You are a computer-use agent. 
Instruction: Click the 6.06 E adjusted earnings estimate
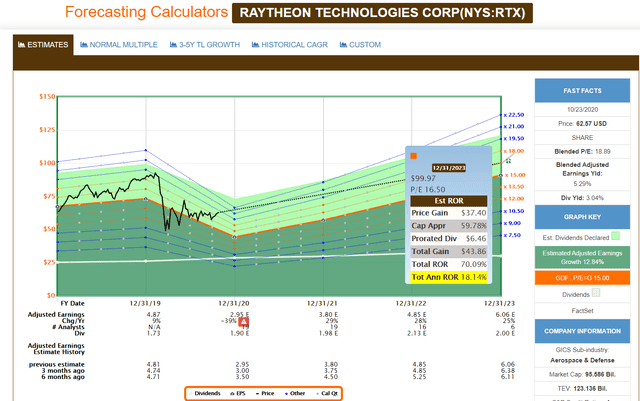click(505, 314)
